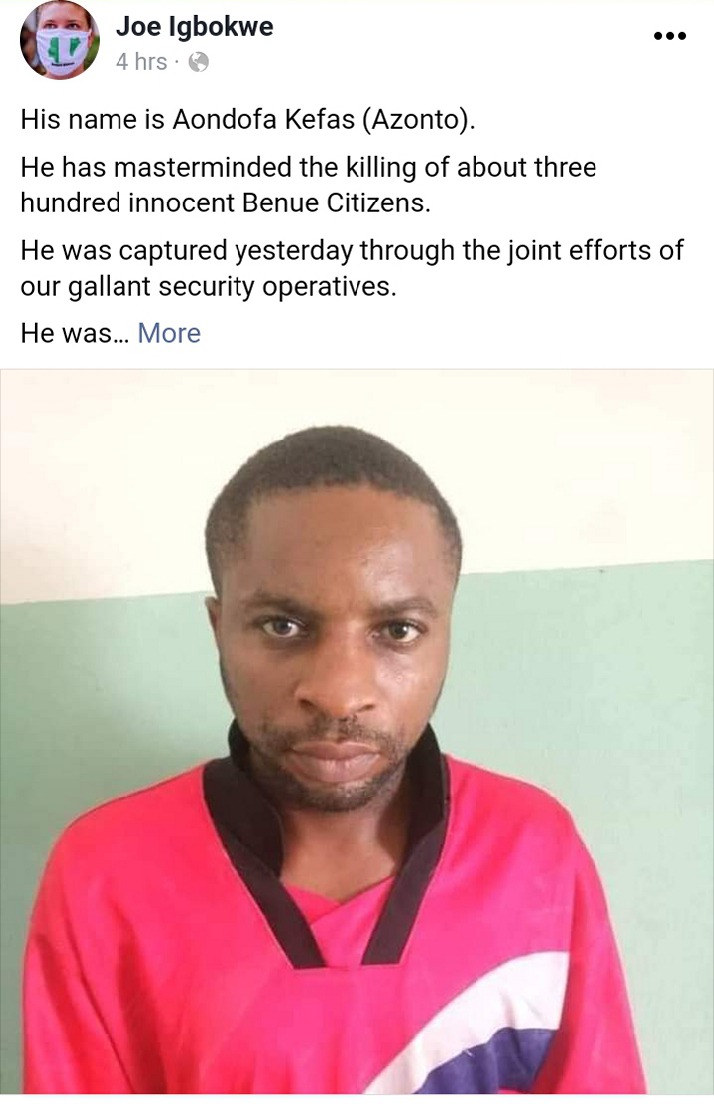Click the face mask in the profile avatar
This screenshot has height=1104, width=714.
(61, 51)
